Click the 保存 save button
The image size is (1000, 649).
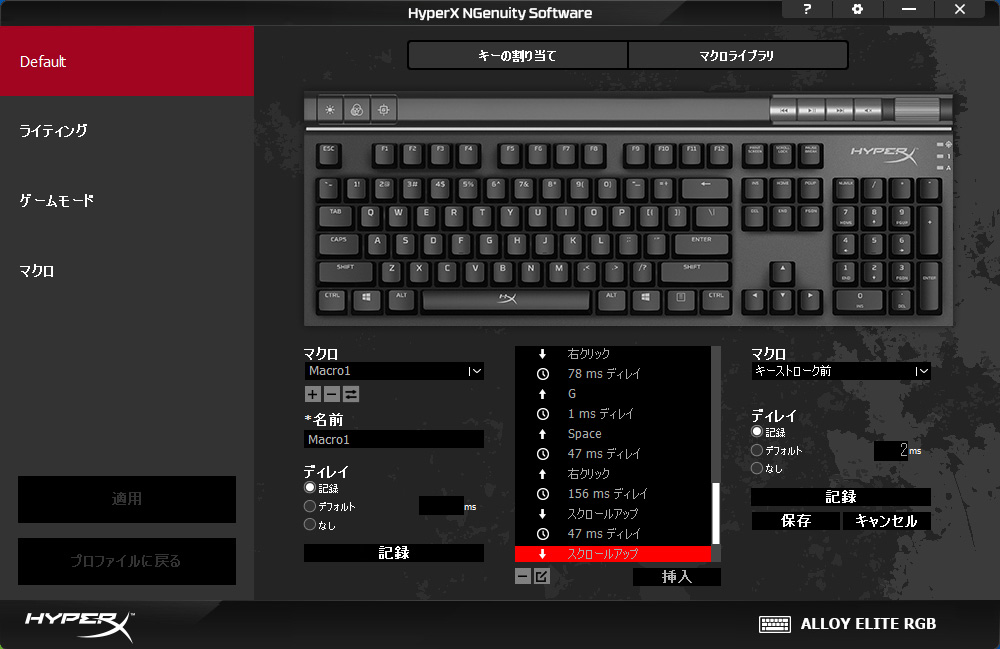pyautogui.click(x=796, y=521)
